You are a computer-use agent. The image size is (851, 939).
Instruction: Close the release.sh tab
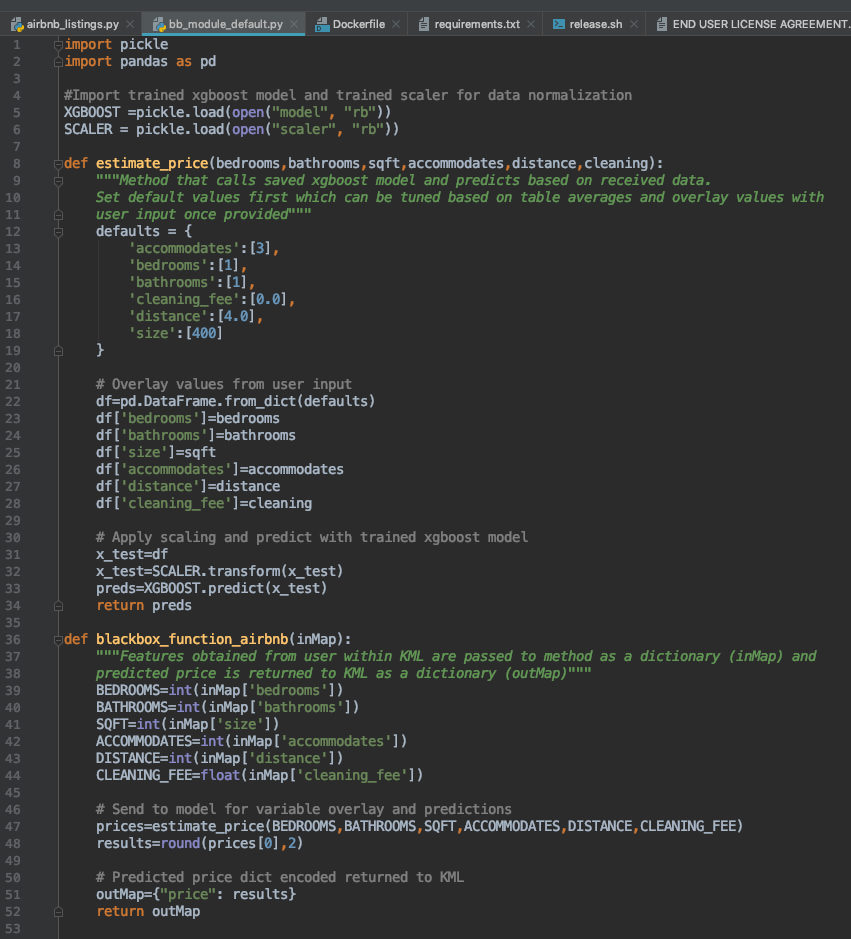[x=634, y=23]
